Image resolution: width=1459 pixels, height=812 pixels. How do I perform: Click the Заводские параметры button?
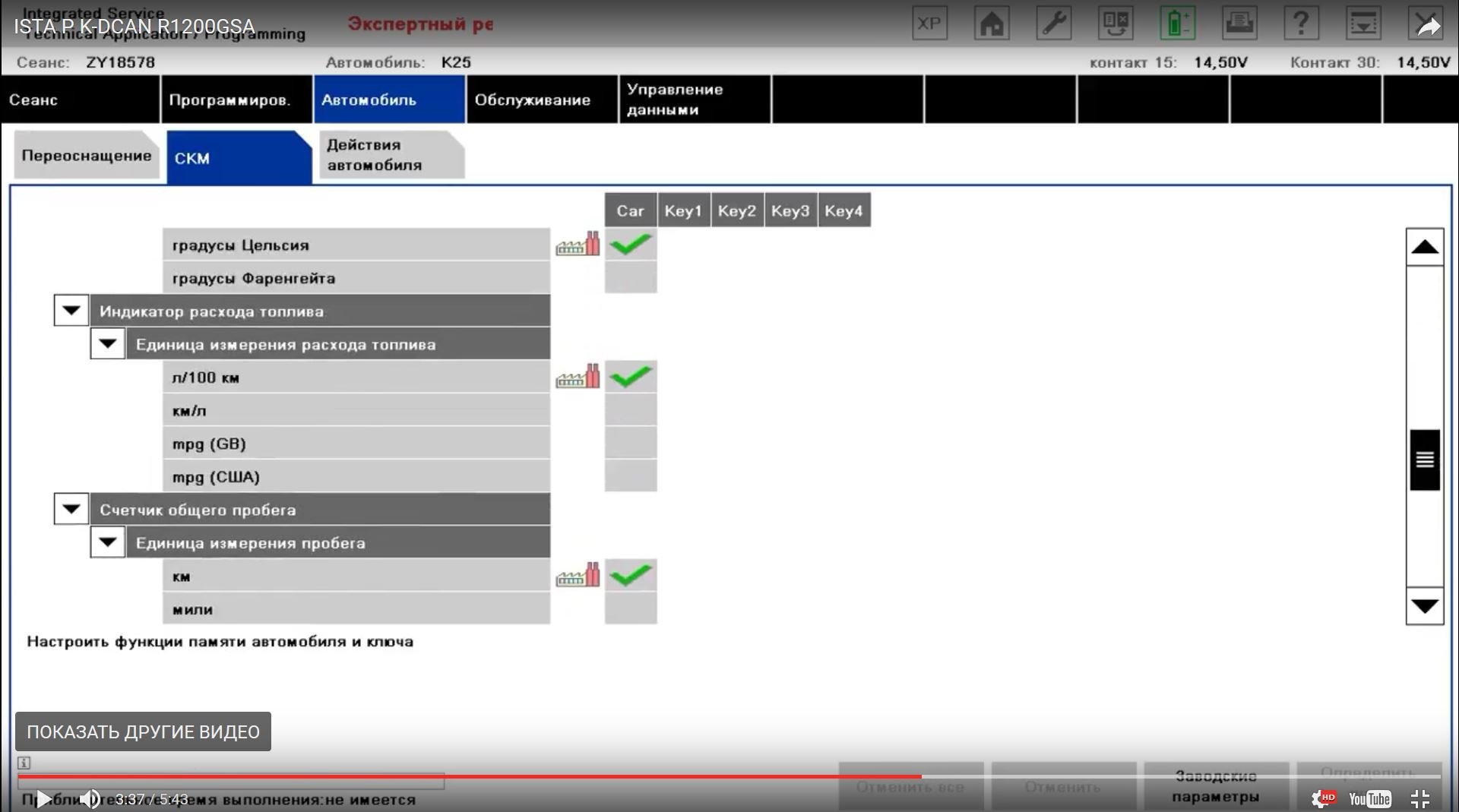[1215, 787]
